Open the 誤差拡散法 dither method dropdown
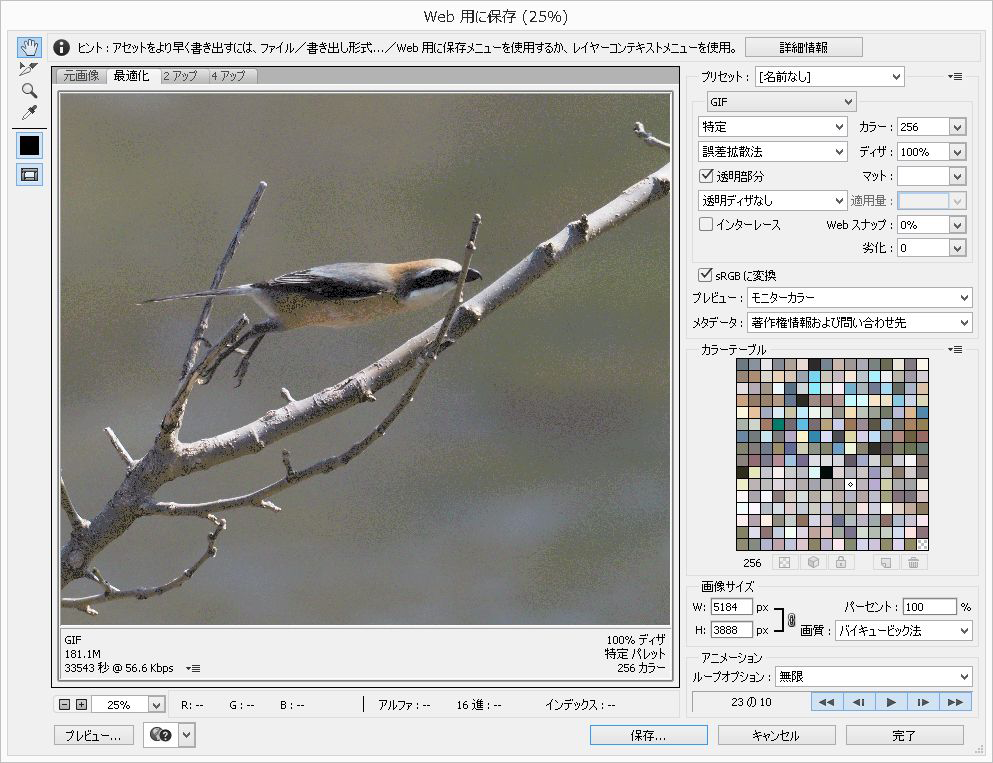 pos(773,152)
